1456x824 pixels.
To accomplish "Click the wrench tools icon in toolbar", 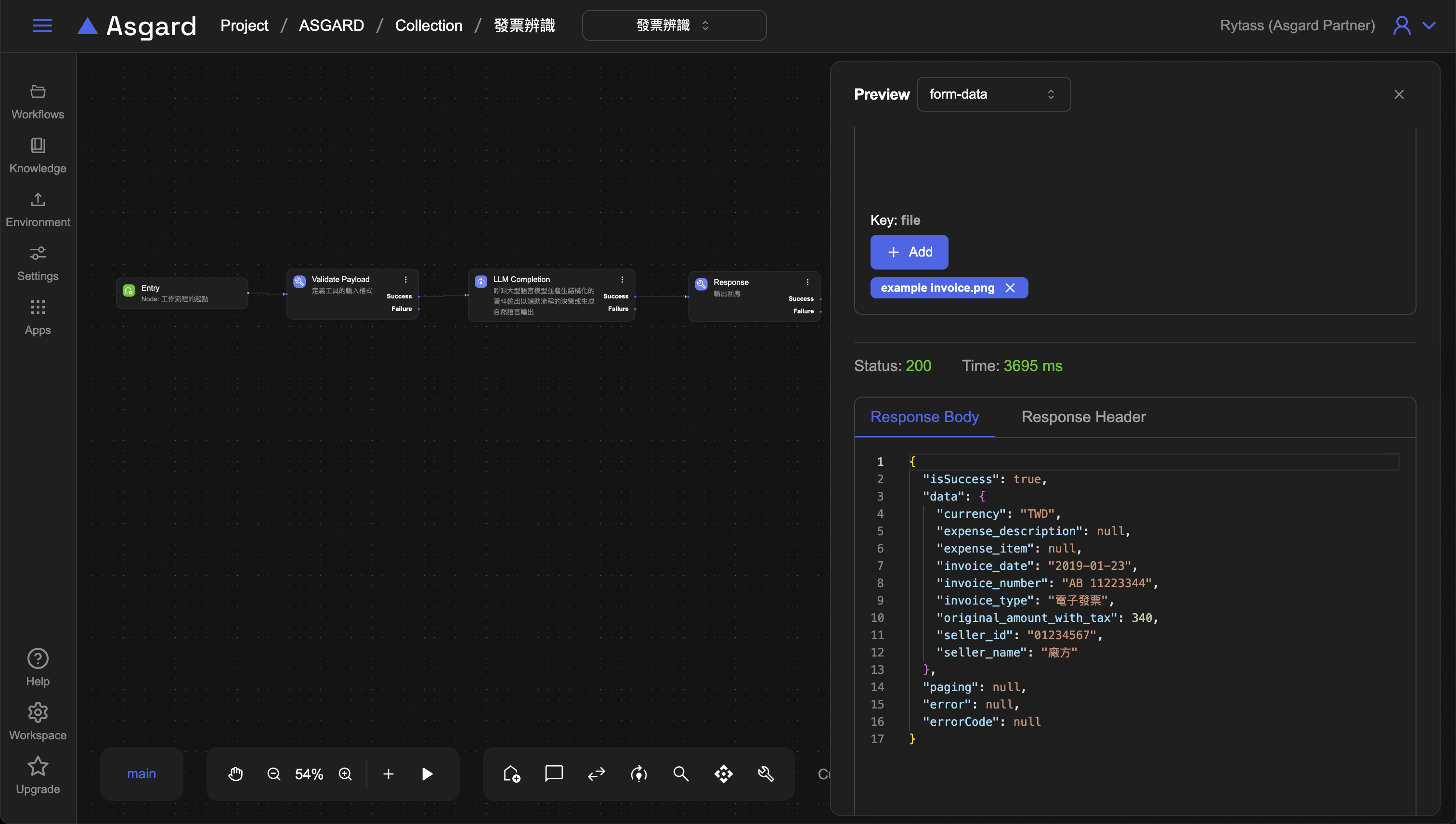I will pos(766,773).
